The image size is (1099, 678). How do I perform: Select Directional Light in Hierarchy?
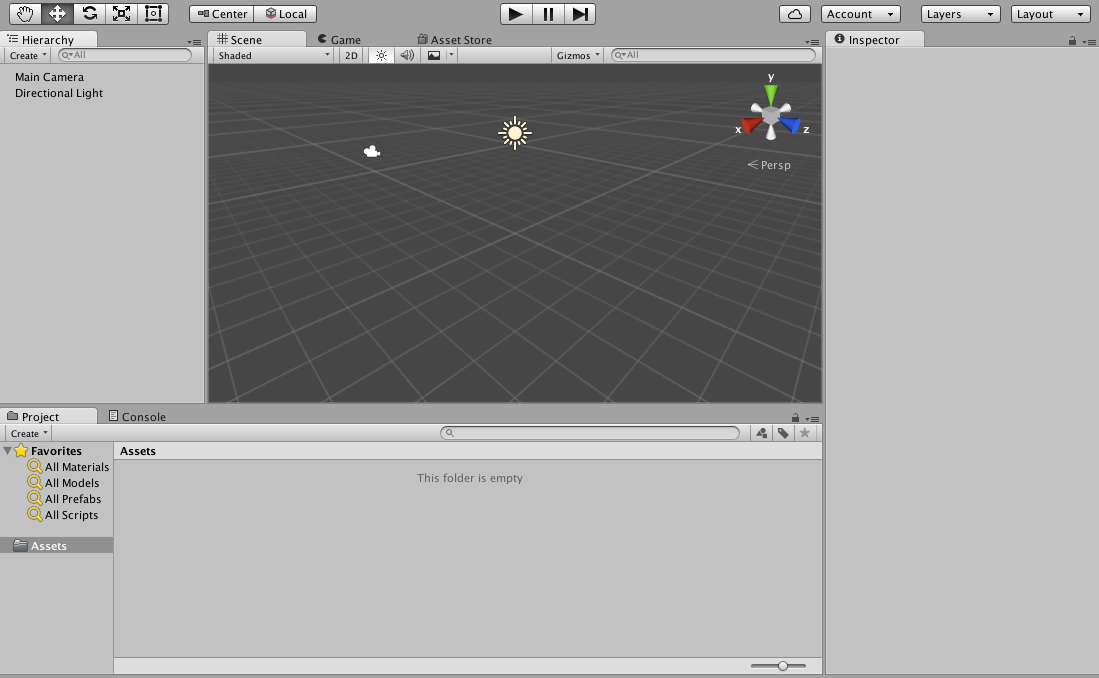59,93
